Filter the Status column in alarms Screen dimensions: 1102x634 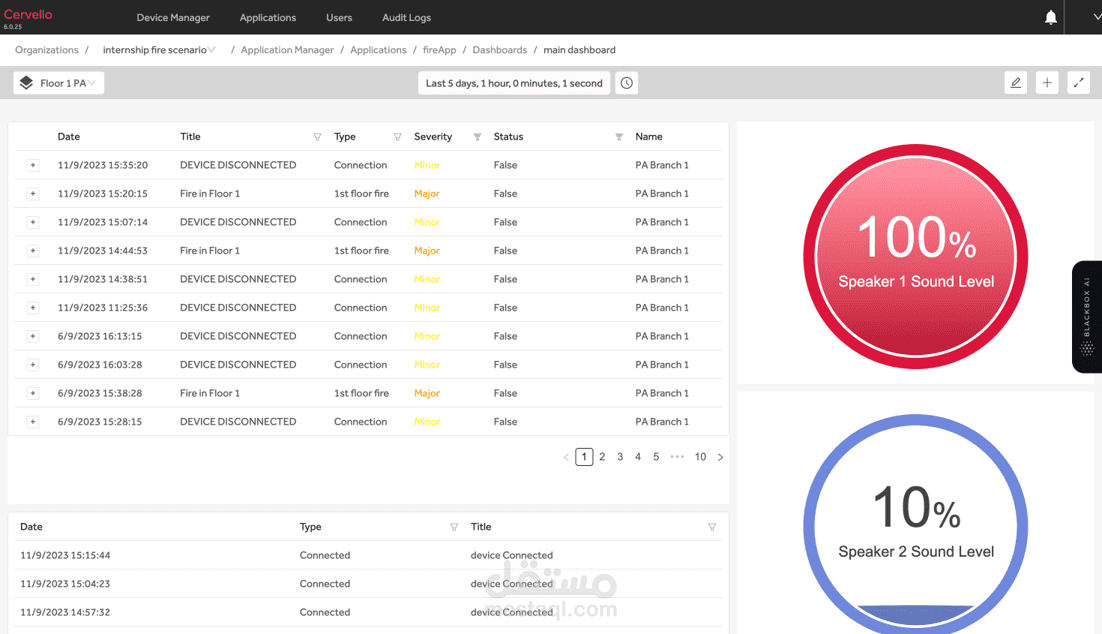click(619, 137)
